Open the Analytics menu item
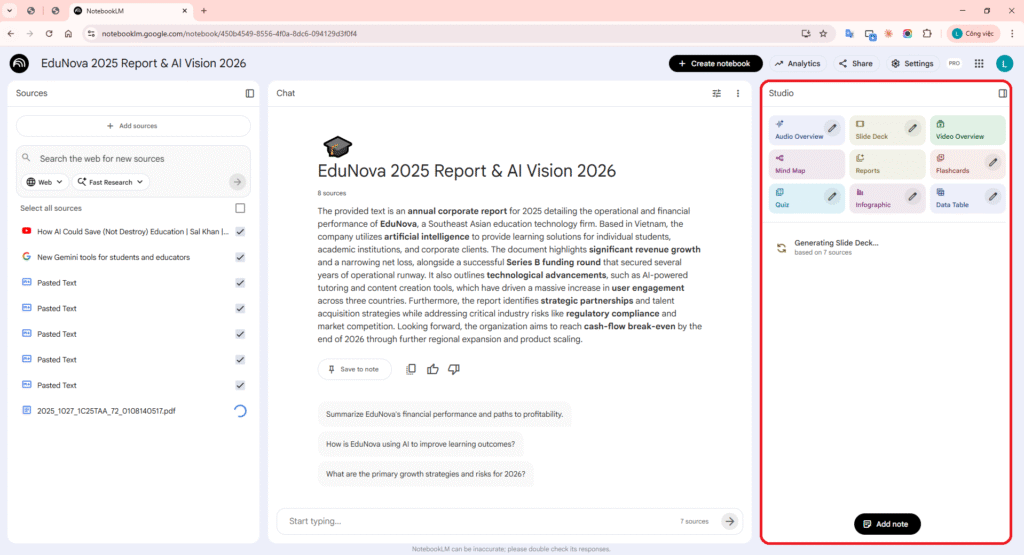Image resolution: width=1024 pixels, height=555 pixels. click(797, 63)
